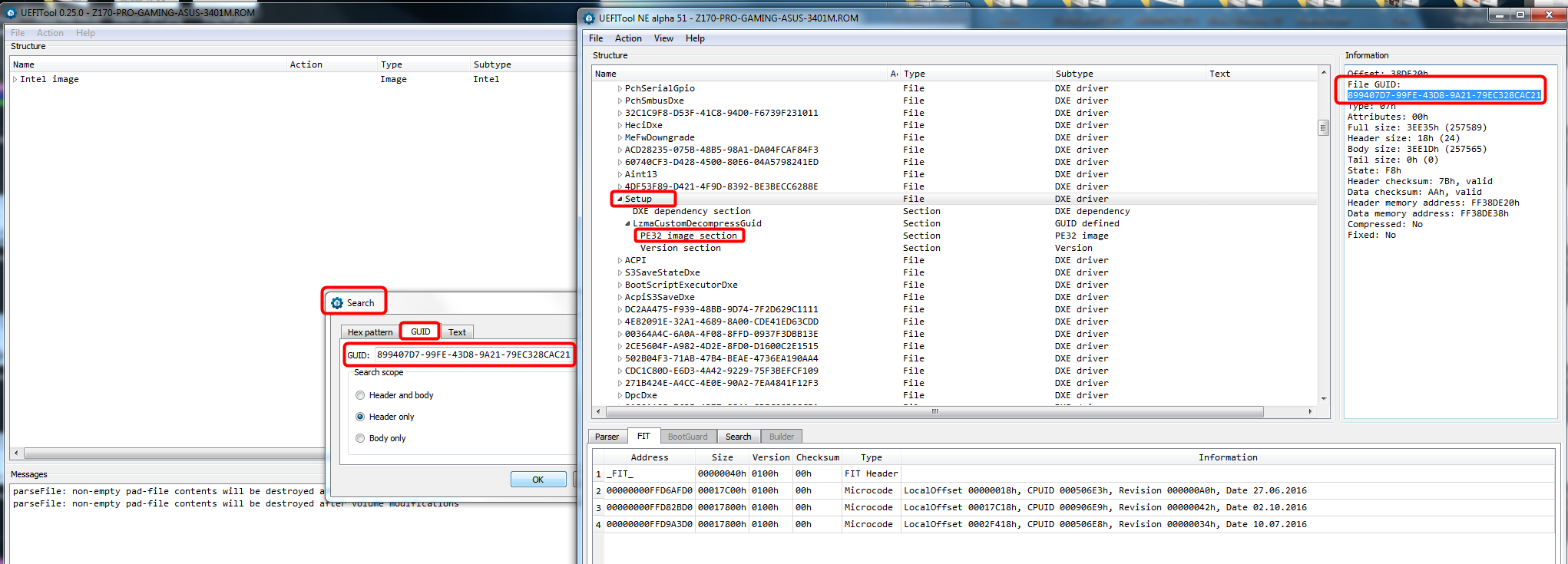The width and height of the screenshot is (1568, 564).
Task: Click OK in the Search dialog
Action: [x=538, y=480]
